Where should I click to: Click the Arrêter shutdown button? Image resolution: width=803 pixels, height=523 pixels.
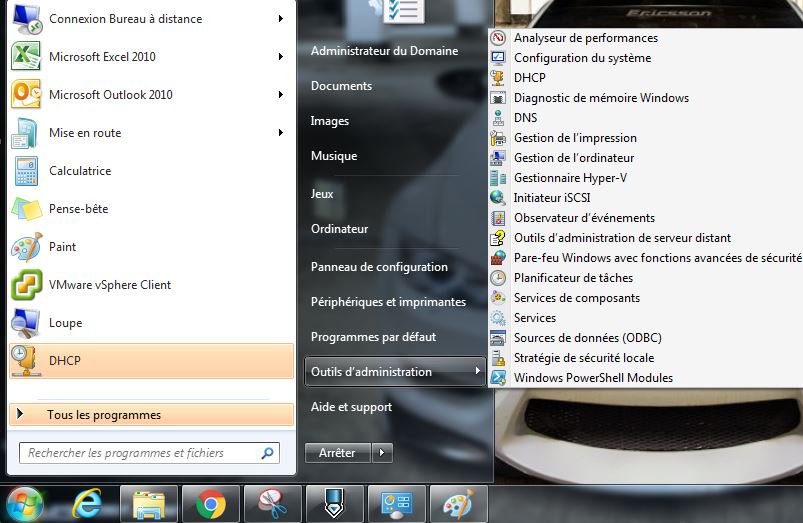pyautogui.click(x=337, y=453)
